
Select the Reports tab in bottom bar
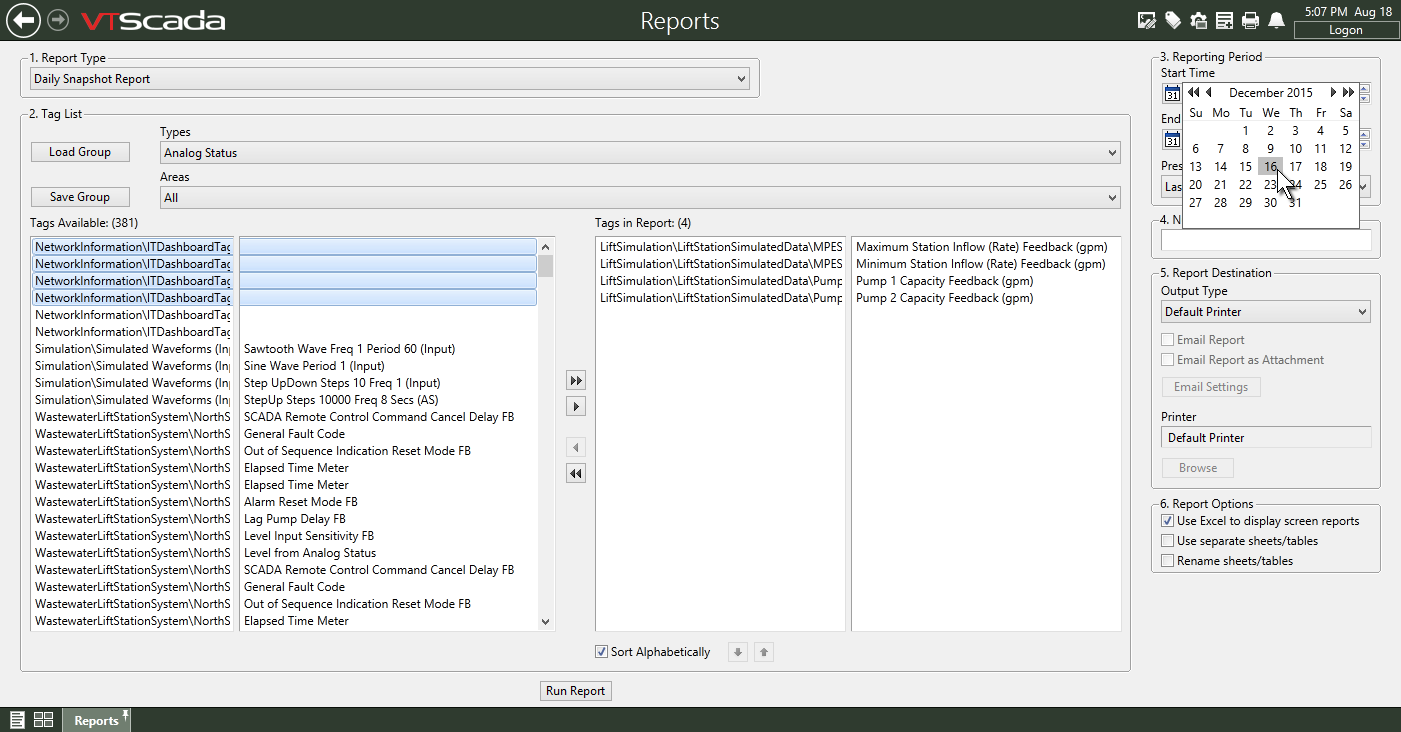pyautogui.click(x=96, y=720)
